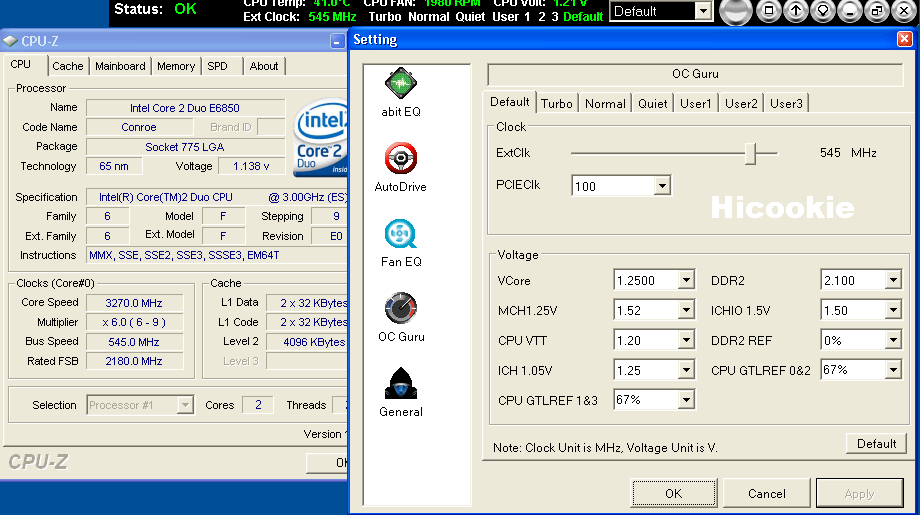Click the restore-window icon in top toolbar
Screen dimensions: 920x515
coord(877,11)
